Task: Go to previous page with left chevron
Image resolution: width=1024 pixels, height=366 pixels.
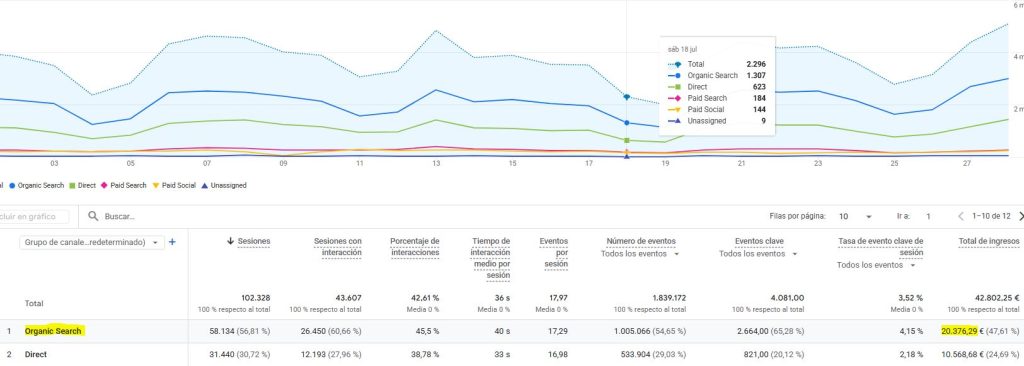Action: coord(961,216)
